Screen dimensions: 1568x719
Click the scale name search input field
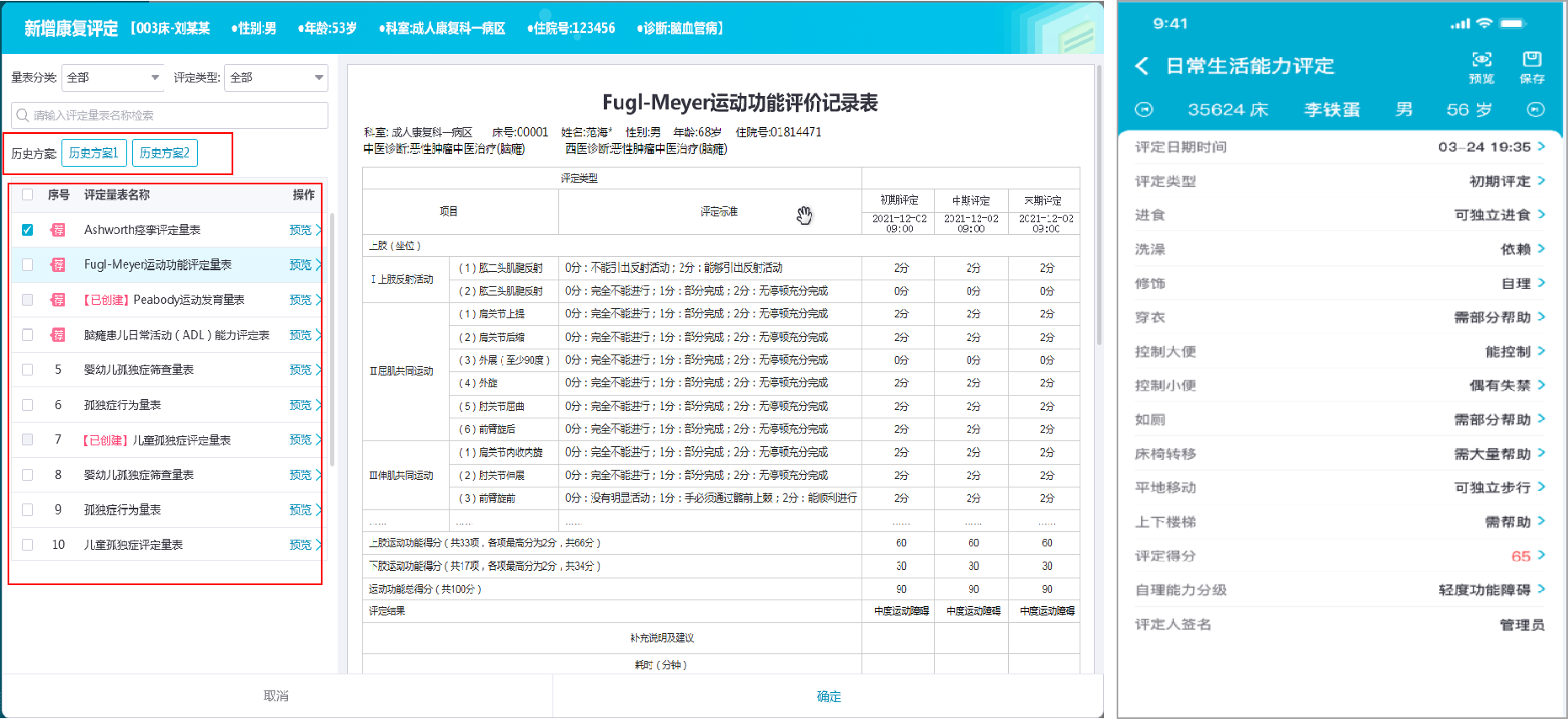[x=170, y=115]
